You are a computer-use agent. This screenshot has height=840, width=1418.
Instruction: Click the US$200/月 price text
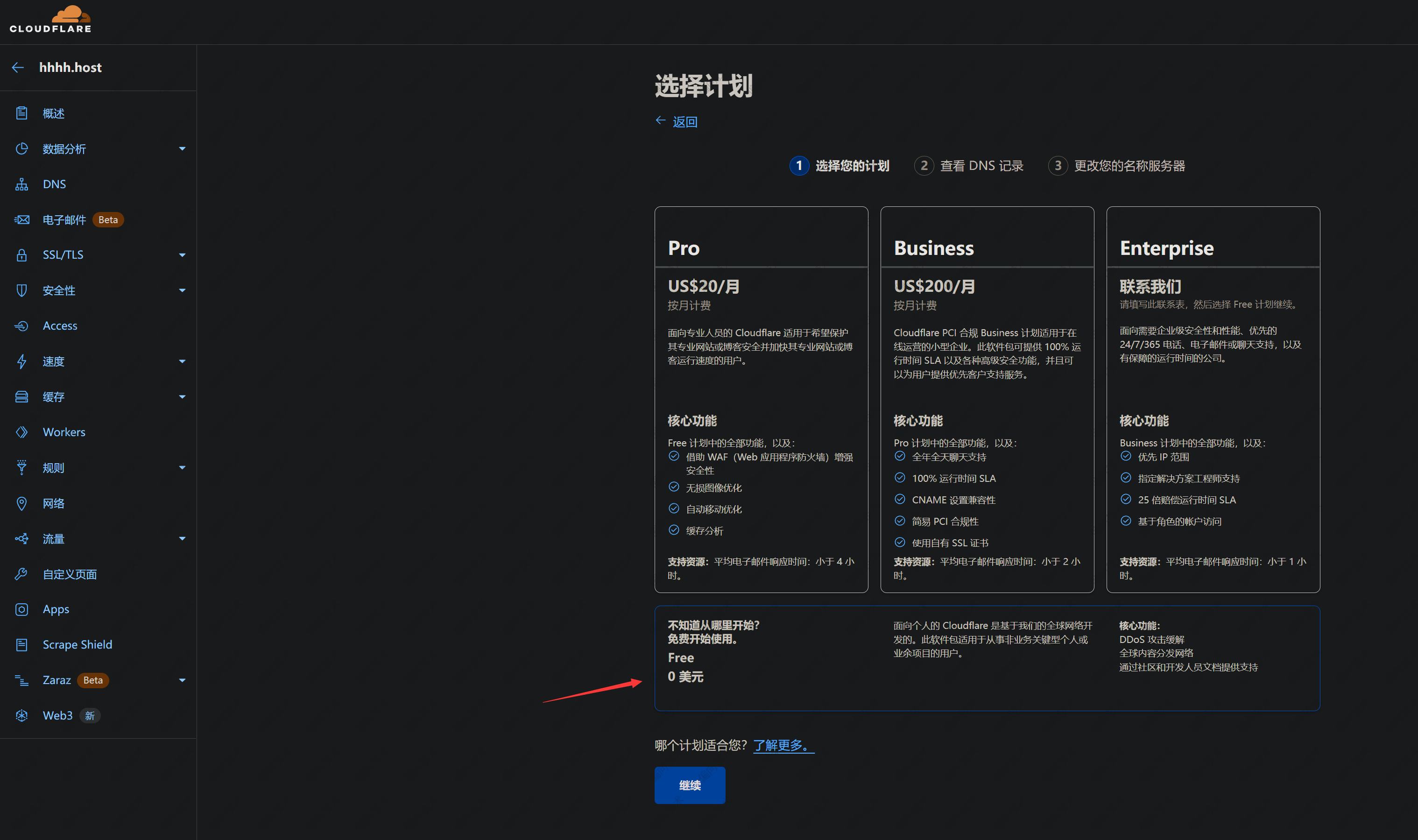[934, 286]
